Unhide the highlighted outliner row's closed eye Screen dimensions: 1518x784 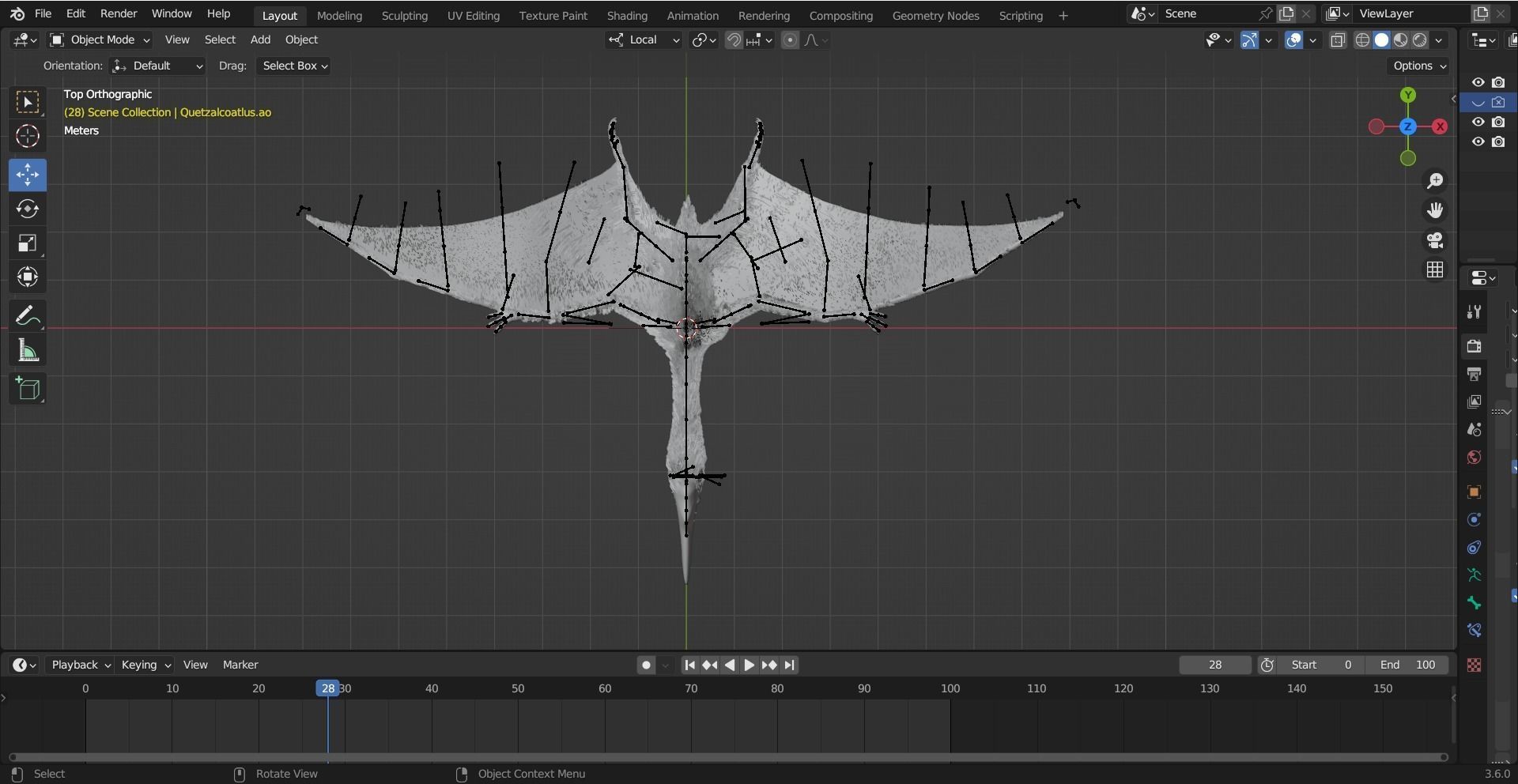coord(1478,102)
